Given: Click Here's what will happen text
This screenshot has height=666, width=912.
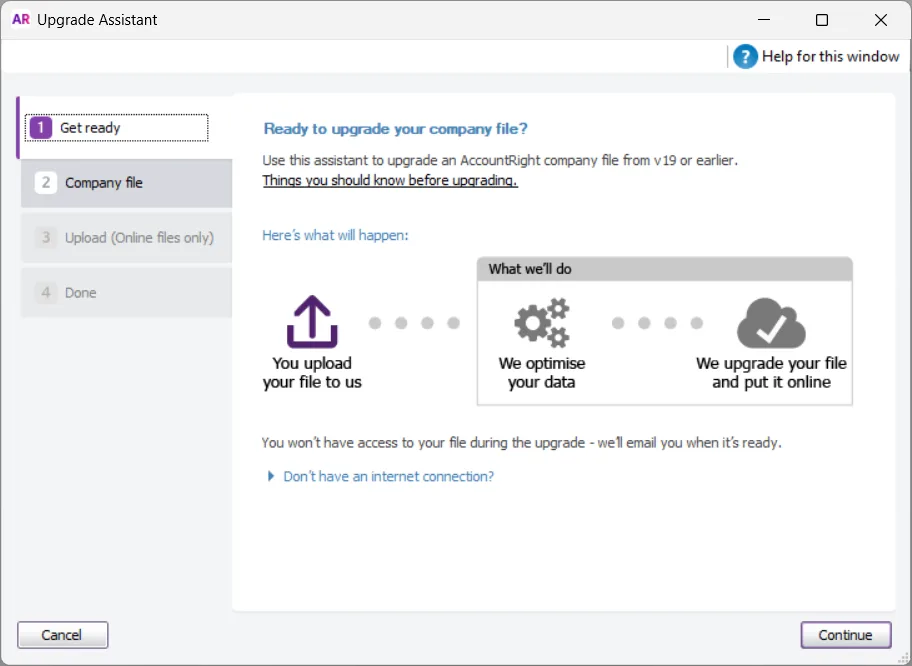Looking at the screenshot, I should pyautogui.click(x=336, y=235).
